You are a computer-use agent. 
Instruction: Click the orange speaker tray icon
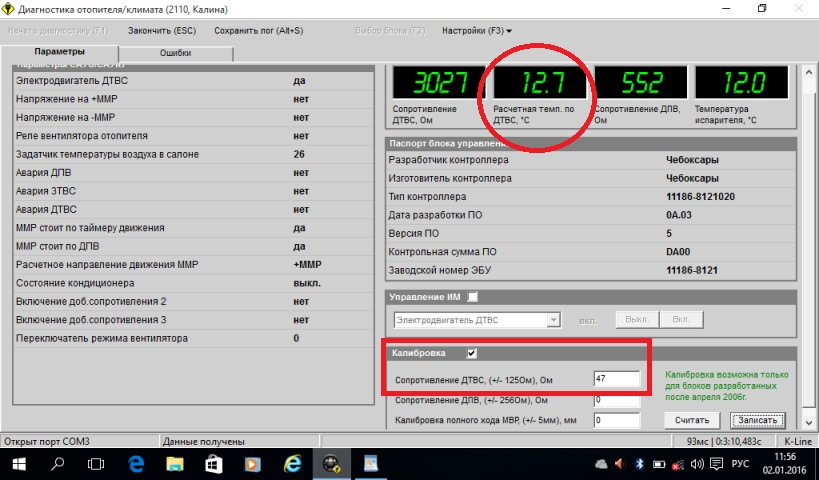pos(620,464)
